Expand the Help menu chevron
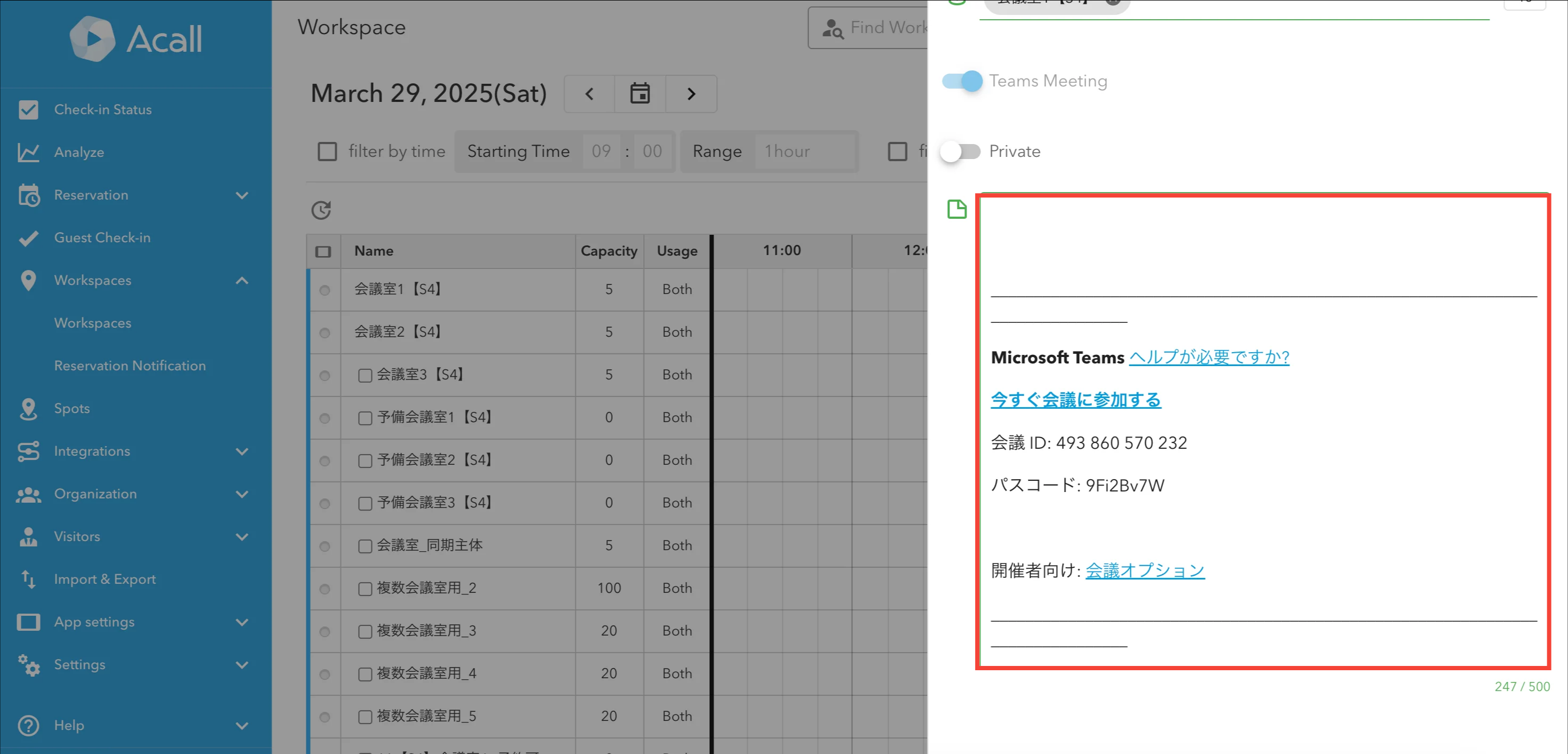Viewport: 1568px width, 754px height. (242, 725)
